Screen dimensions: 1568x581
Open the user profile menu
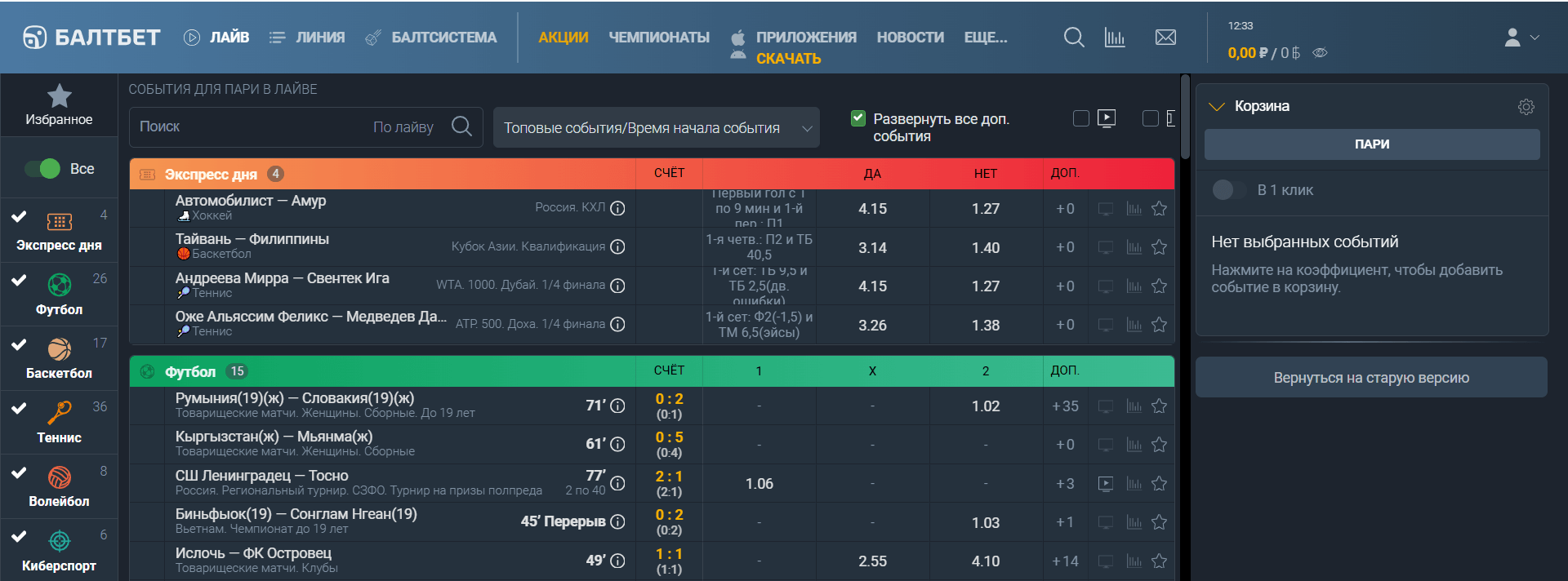point(1521,38)
